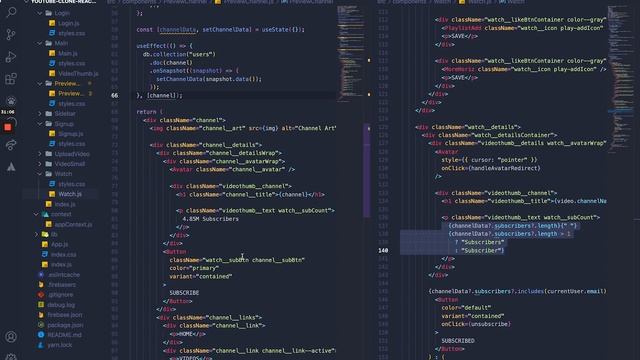Click the debug.log file icon

tap(41, 304)
